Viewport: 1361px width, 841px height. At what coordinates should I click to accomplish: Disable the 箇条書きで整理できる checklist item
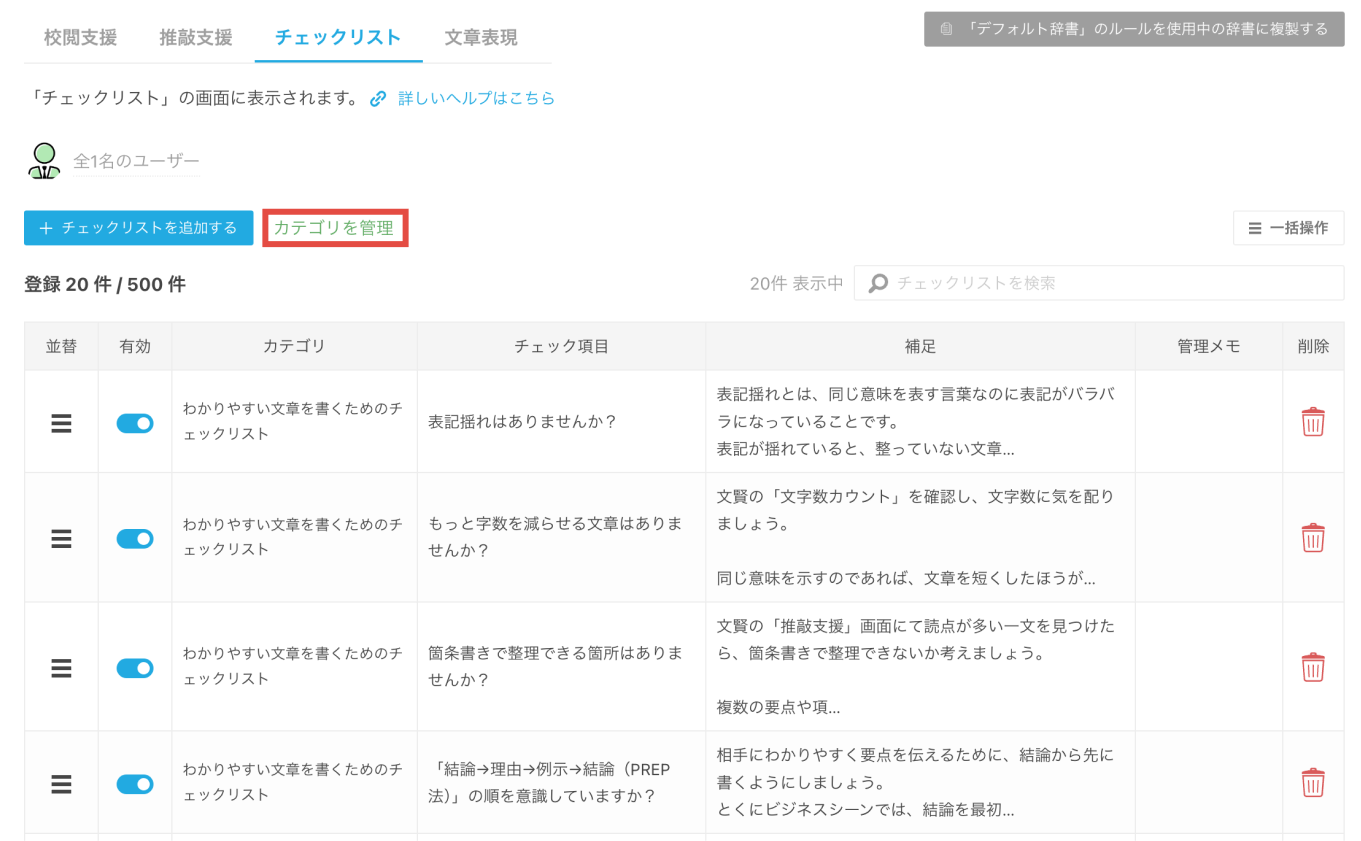[x=135, y=668]
